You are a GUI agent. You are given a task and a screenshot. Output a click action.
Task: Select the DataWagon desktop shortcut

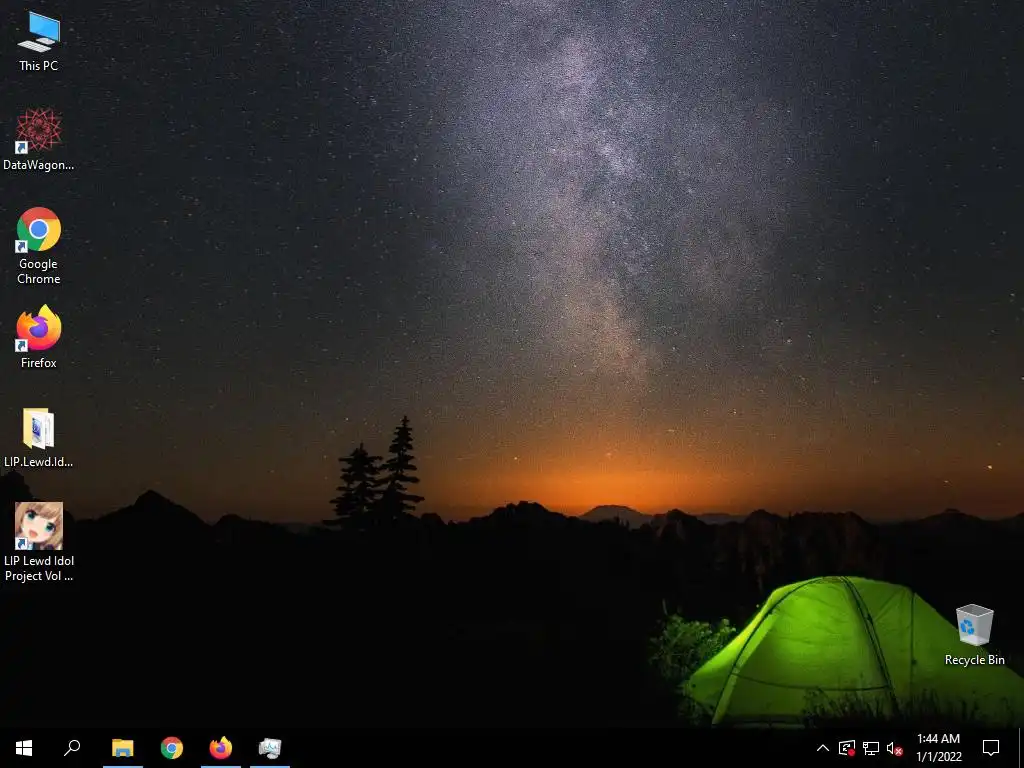[39, 139]
